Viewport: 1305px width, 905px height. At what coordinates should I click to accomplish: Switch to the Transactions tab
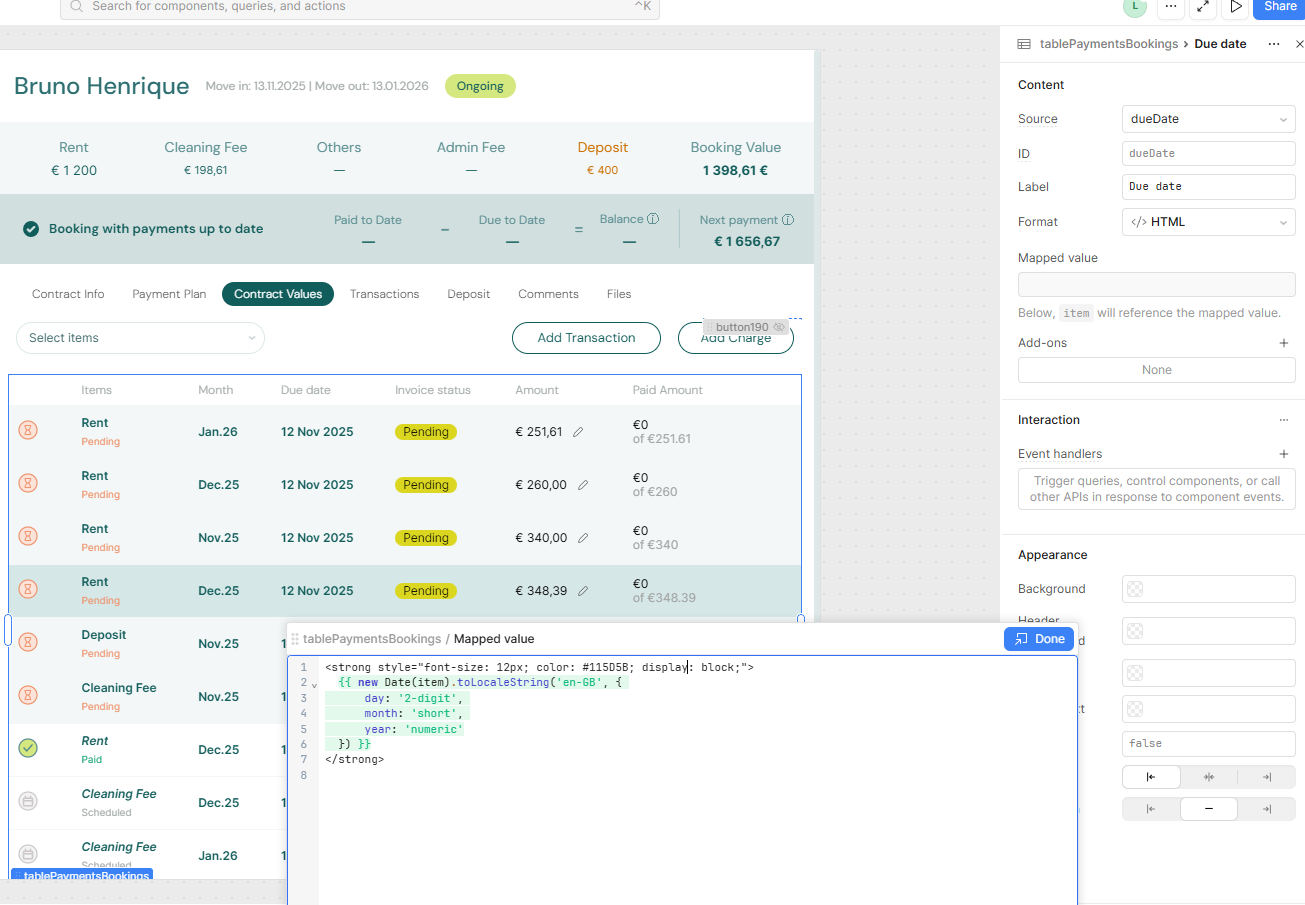click(384, 293)
